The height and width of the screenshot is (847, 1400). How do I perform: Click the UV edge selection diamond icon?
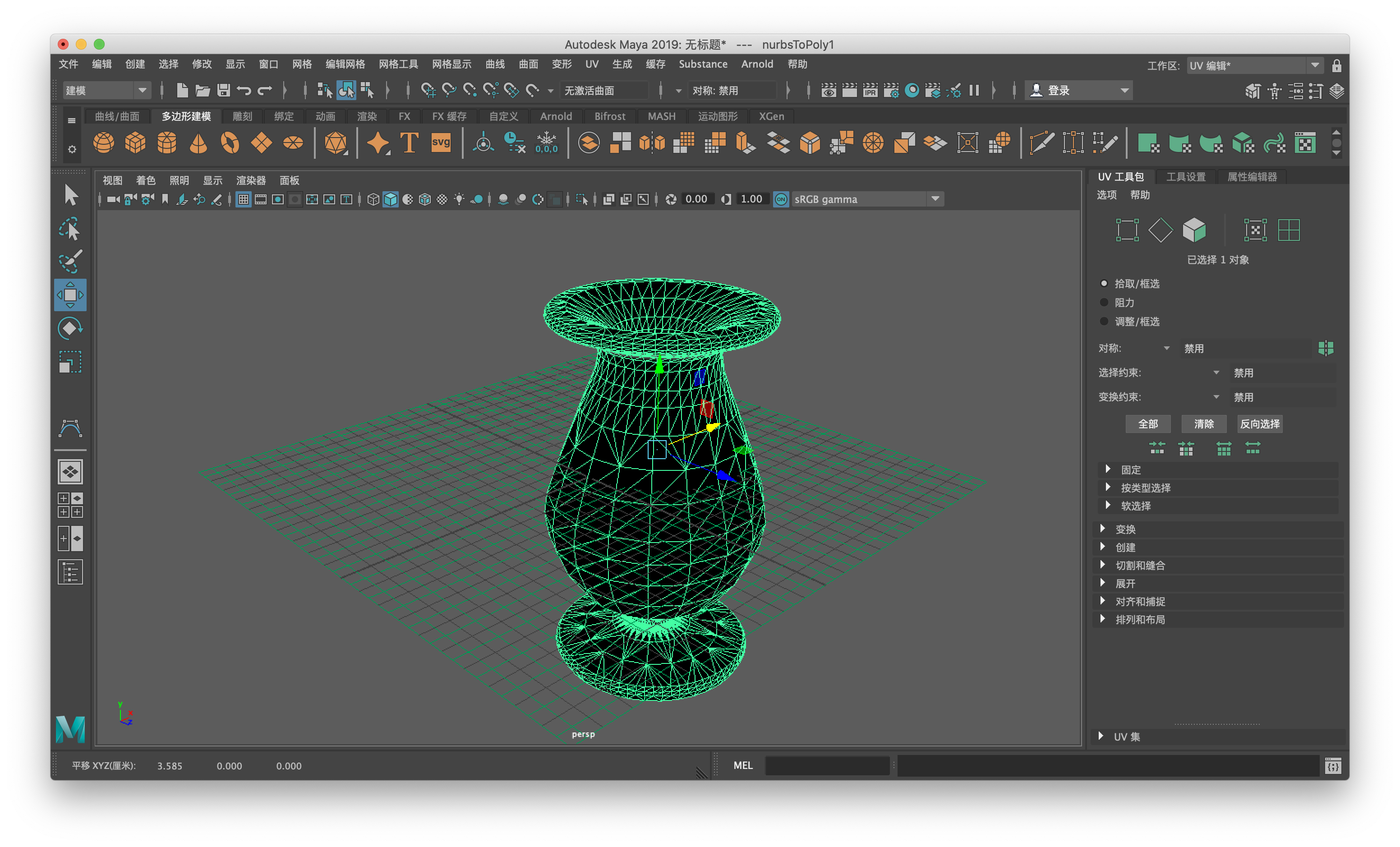1160,230
